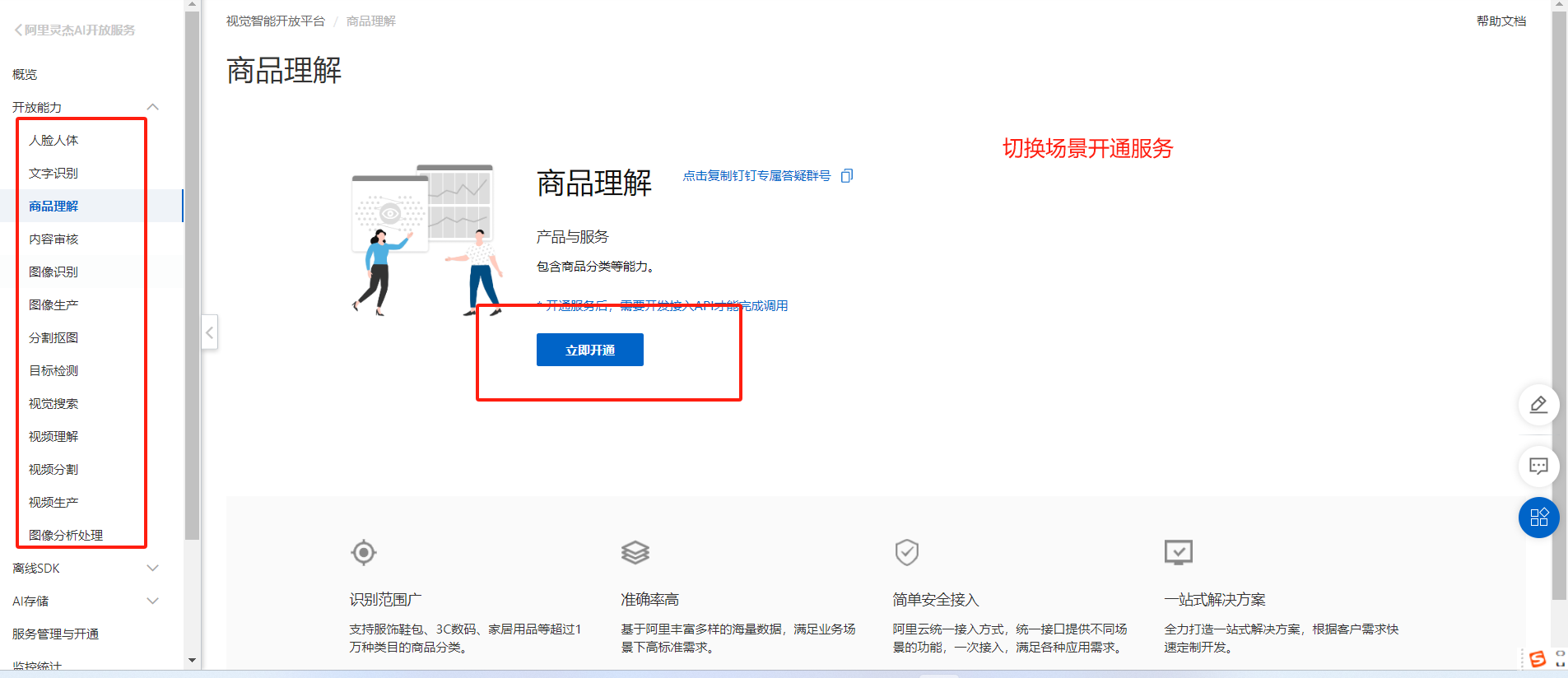Select 文字识别 in the sidebar
This screenshot has width=1568, height=678.
coord(54,173)
